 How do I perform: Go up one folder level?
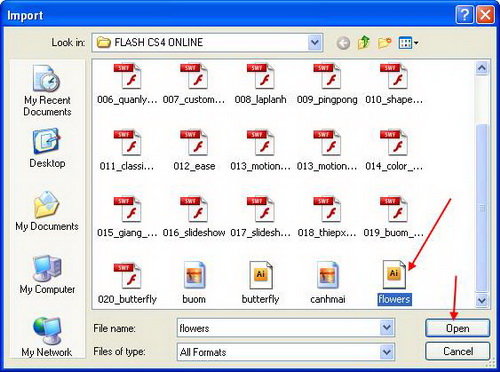pos(364,42)
